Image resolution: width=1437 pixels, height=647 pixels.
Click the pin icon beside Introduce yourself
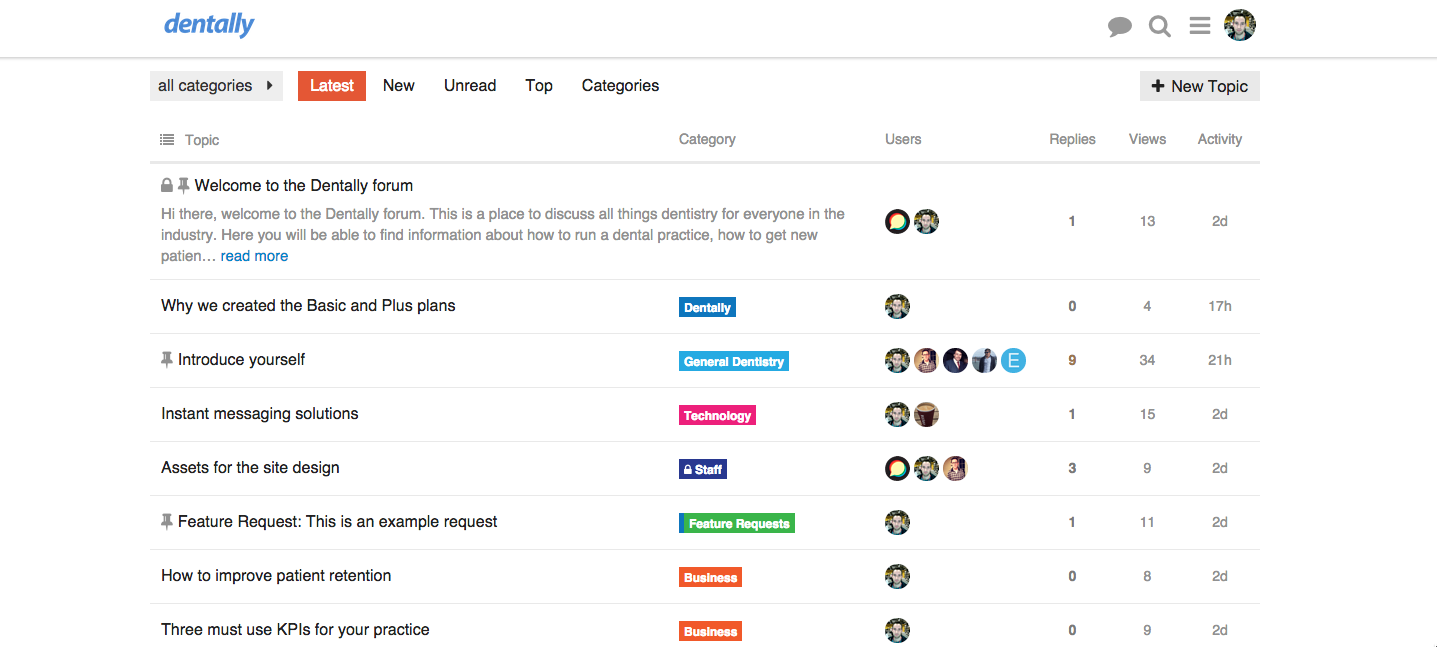[x=167, y=360]
